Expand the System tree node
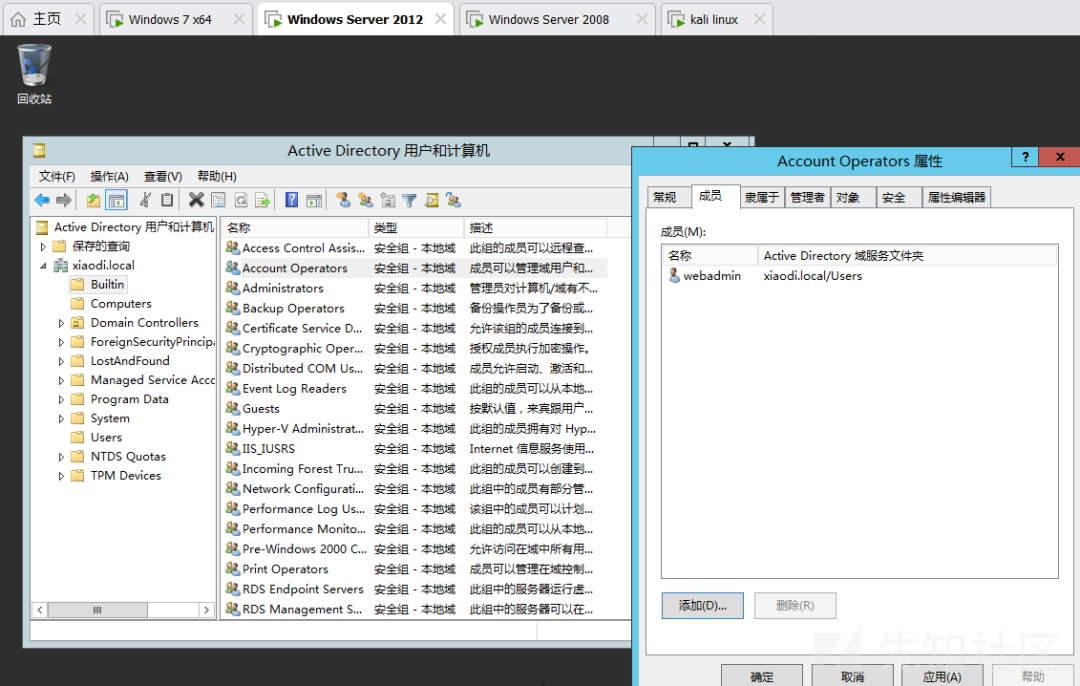This screenshot has width=1080, height=686. [x=61, y=419]
